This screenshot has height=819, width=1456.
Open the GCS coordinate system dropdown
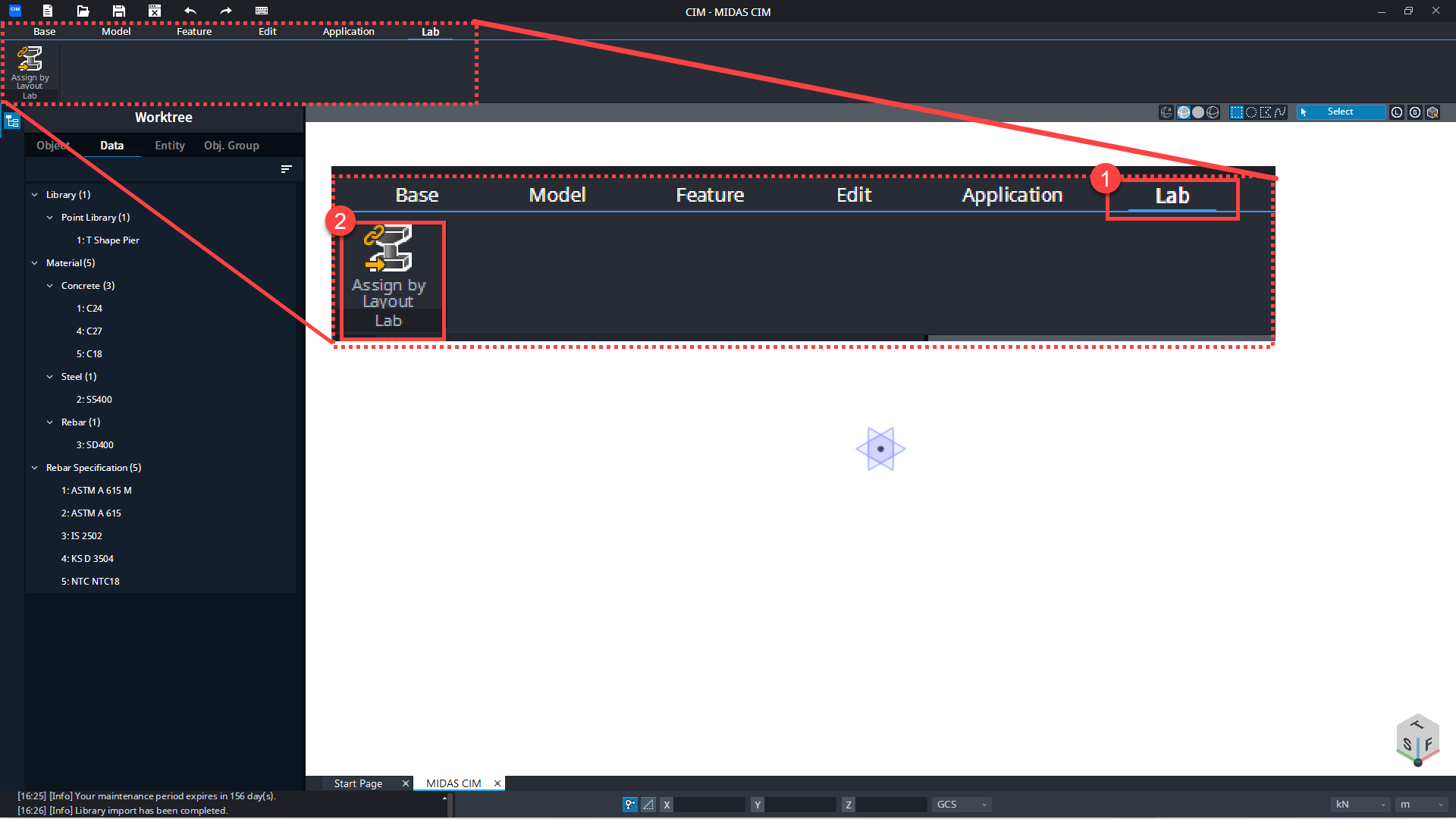pyautogui.click(x=962, y=805)
